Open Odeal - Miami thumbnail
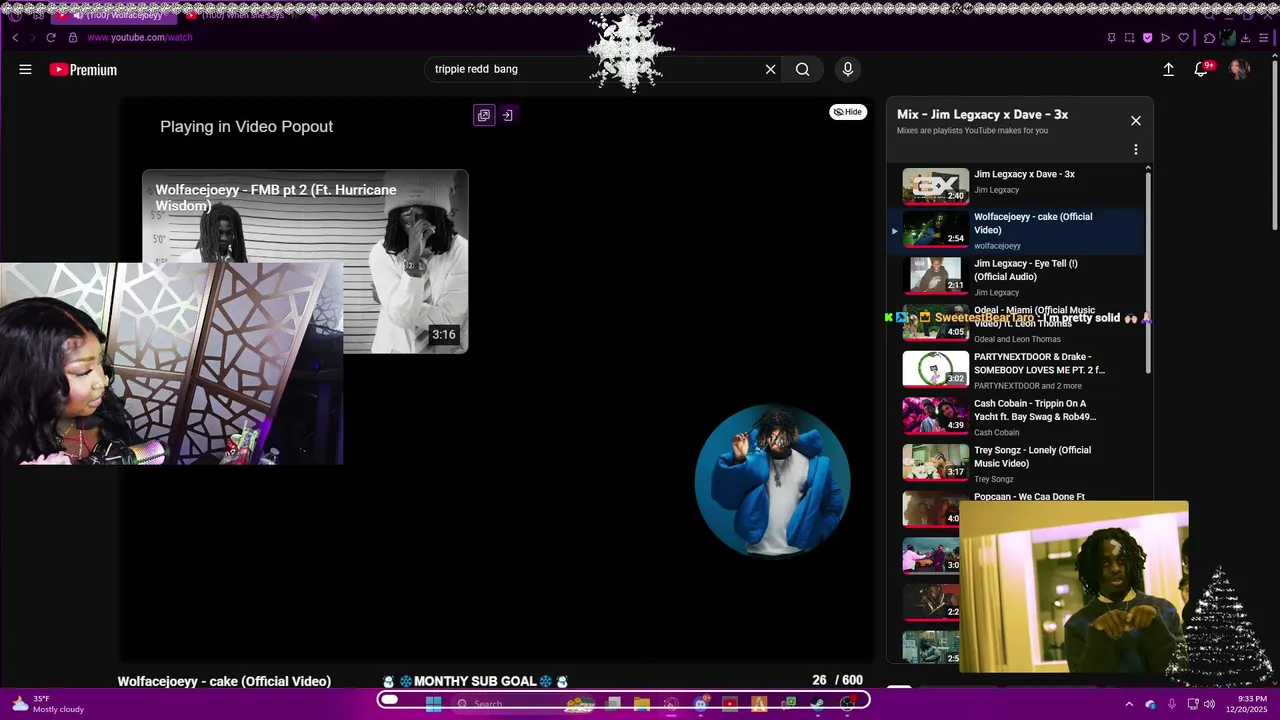This screenshot has height=720, width=1280. pos(935,324)
